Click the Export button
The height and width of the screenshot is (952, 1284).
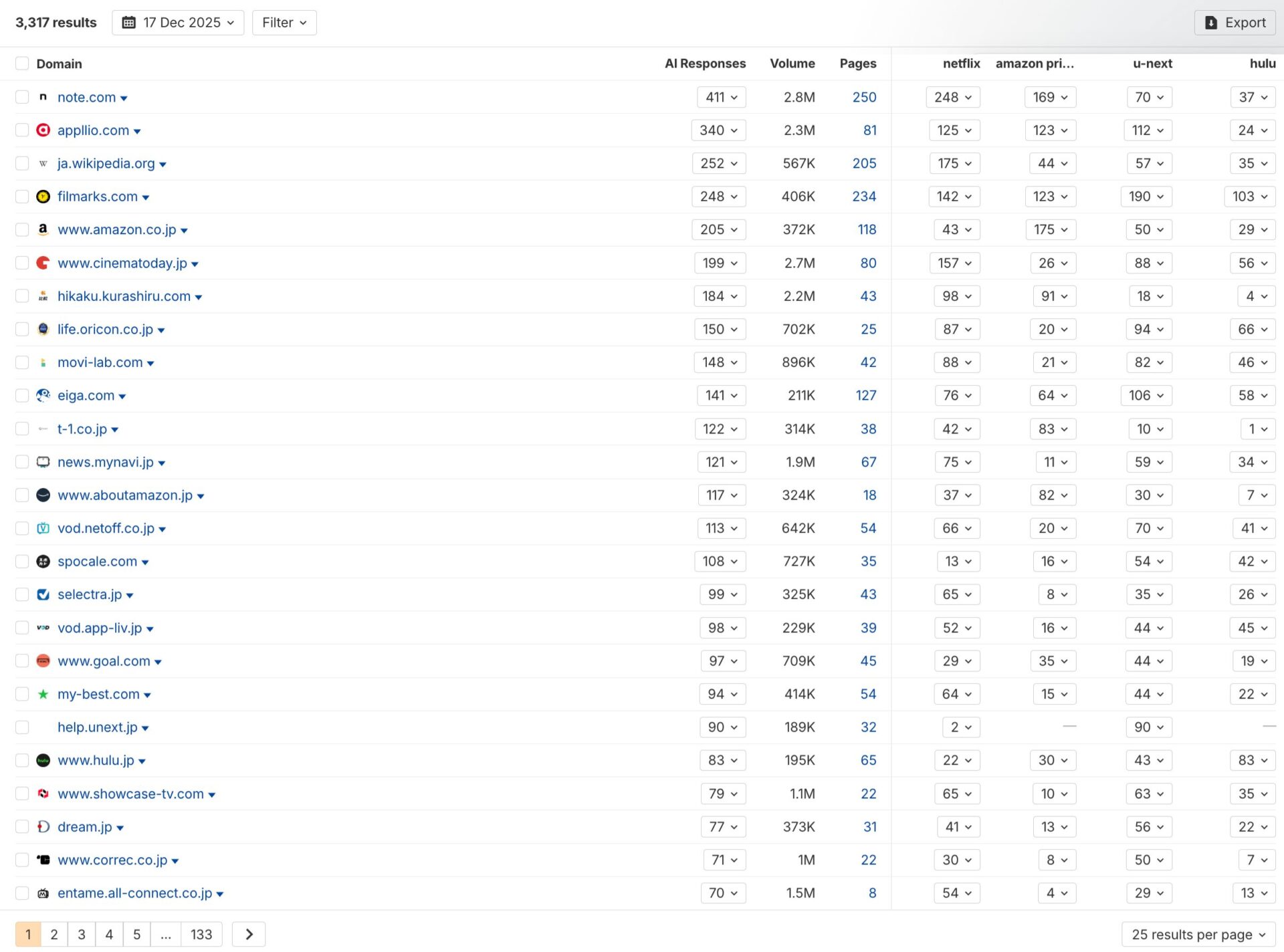click(1235, 22)
